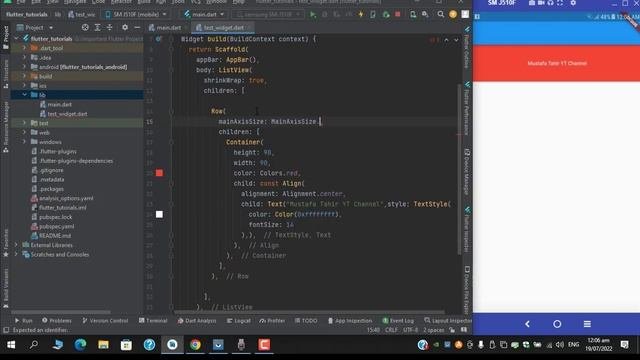Image resolution: width=640 pixels, height=360 pixels.
Task: Click the CRLF line separator in status bar
Action: pos(391,330)
